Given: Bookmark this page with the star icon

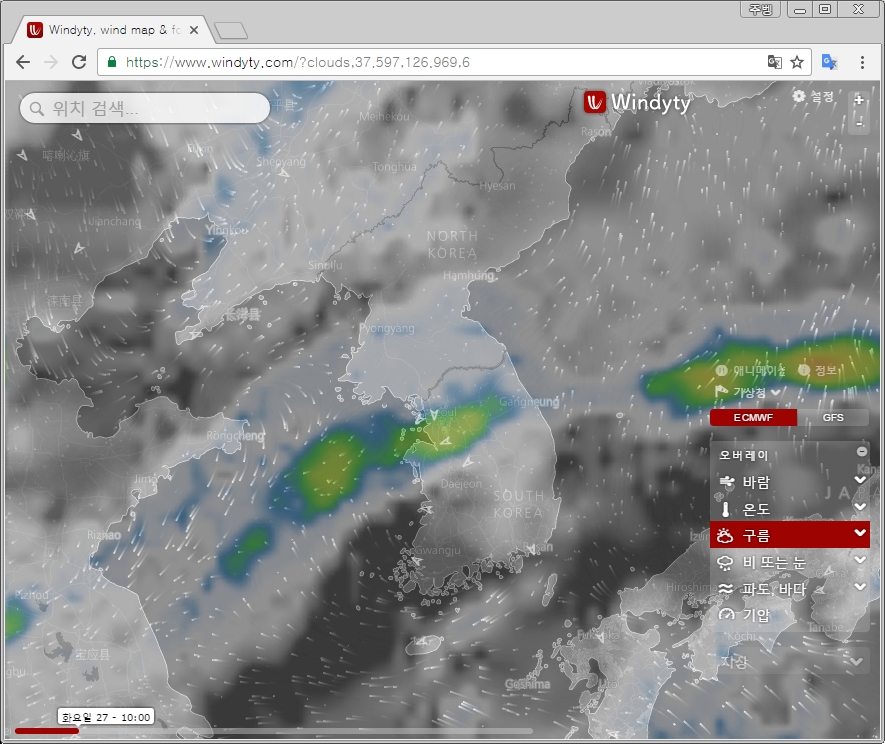Looking at the screenshot, I should [797, 62].
